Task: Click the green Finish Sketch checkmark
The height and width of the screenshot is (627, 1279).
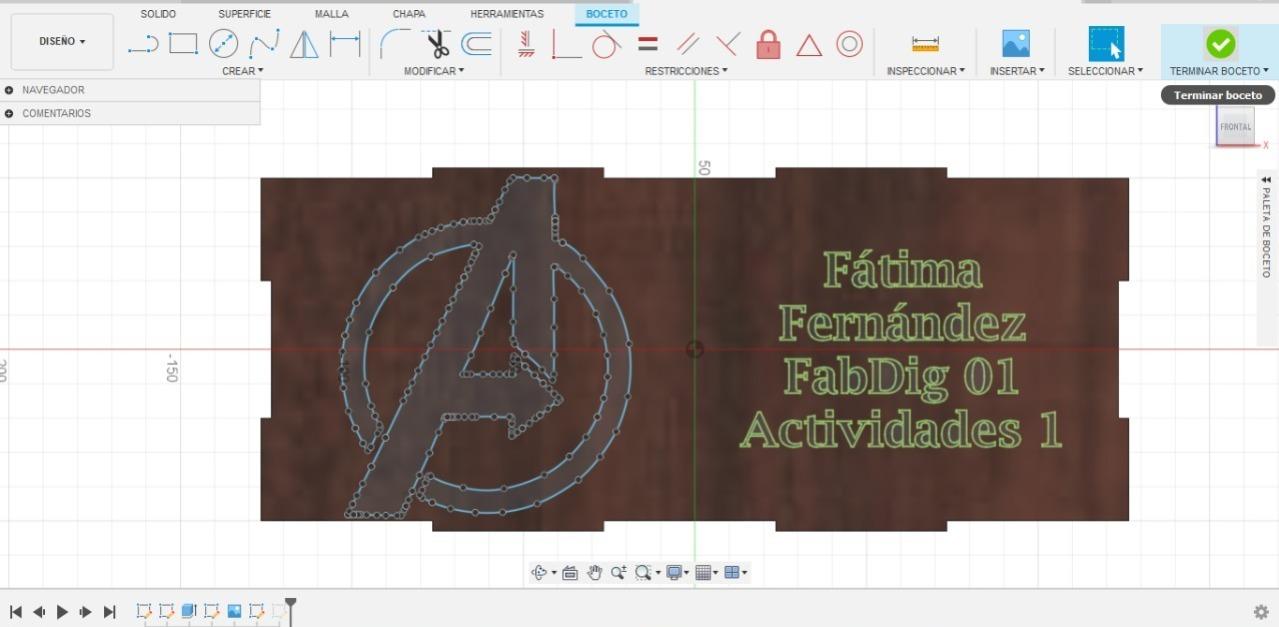Action: [1220, 44]
